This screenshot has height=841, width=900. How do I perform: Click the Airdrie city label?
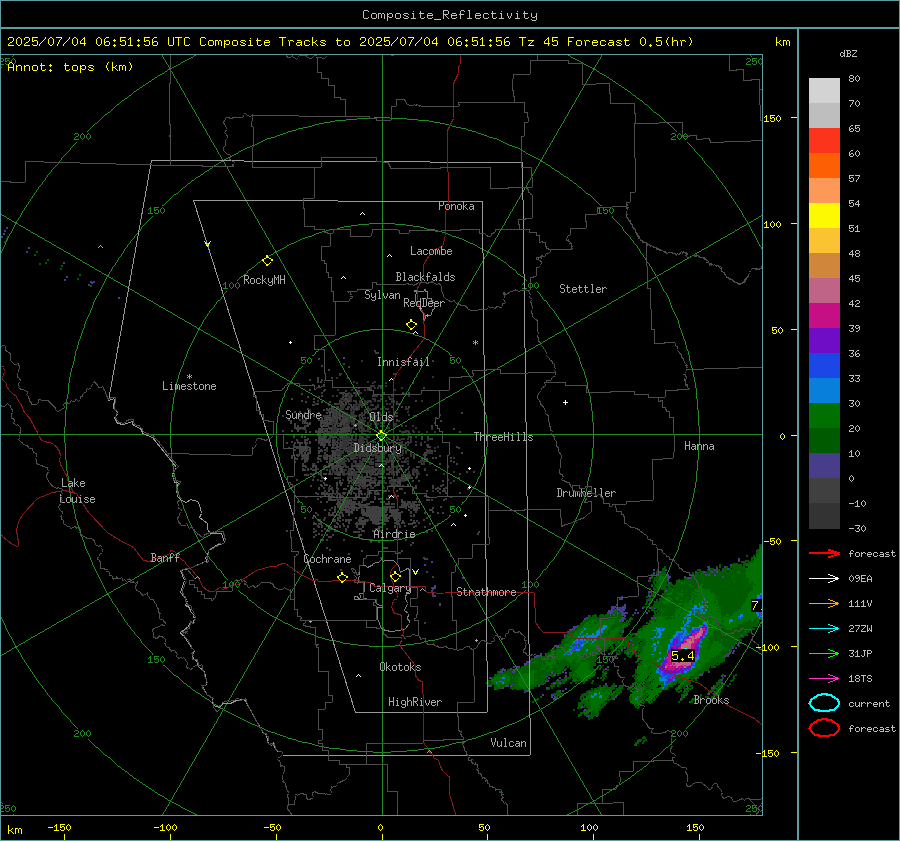coord(394,534)
